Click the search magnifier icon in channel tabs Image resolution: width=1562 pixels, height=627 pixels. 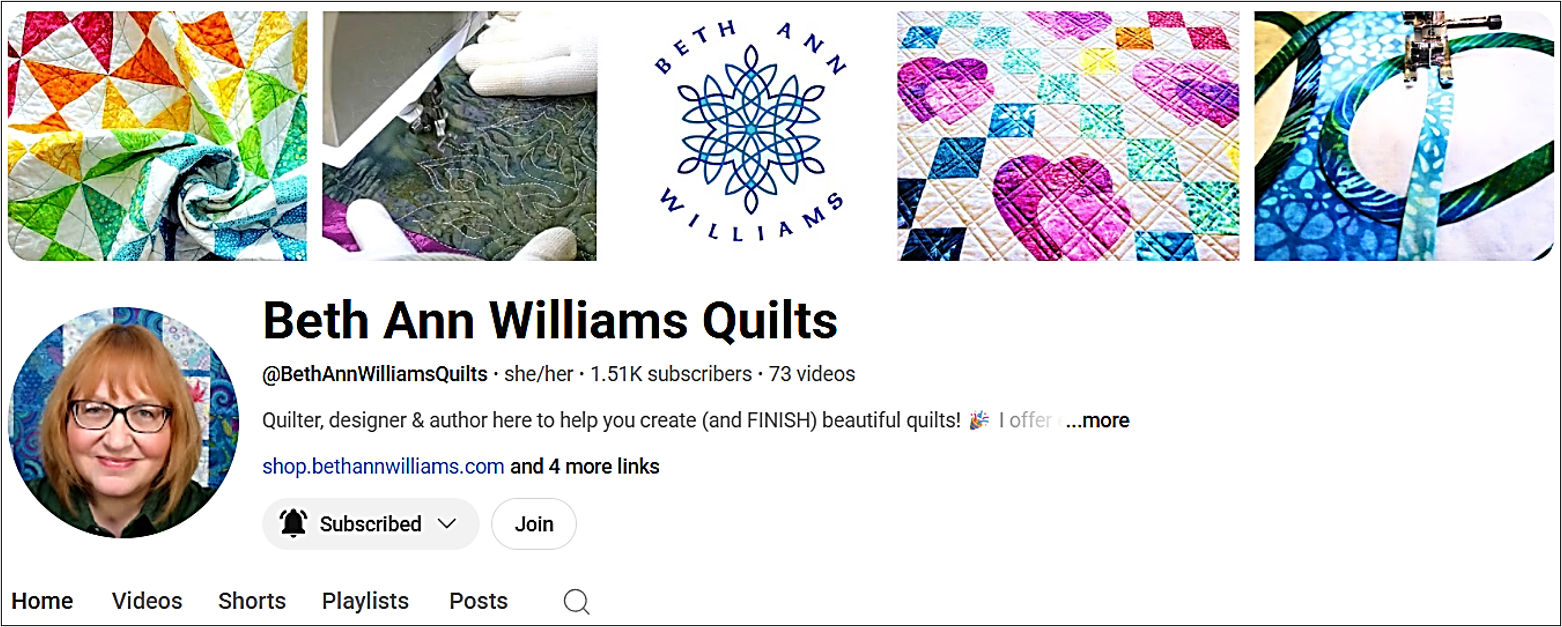[576, 601]
